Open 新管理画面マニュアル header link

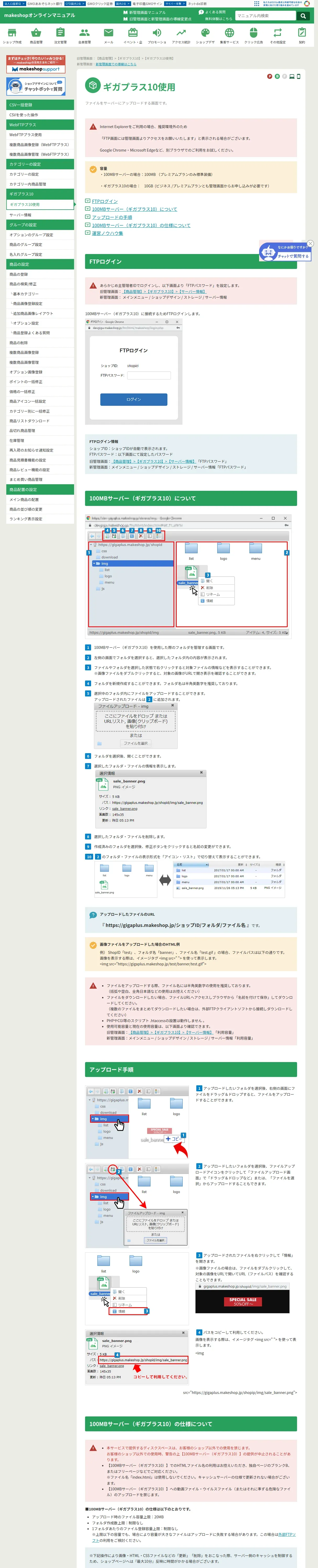(145, 12)
